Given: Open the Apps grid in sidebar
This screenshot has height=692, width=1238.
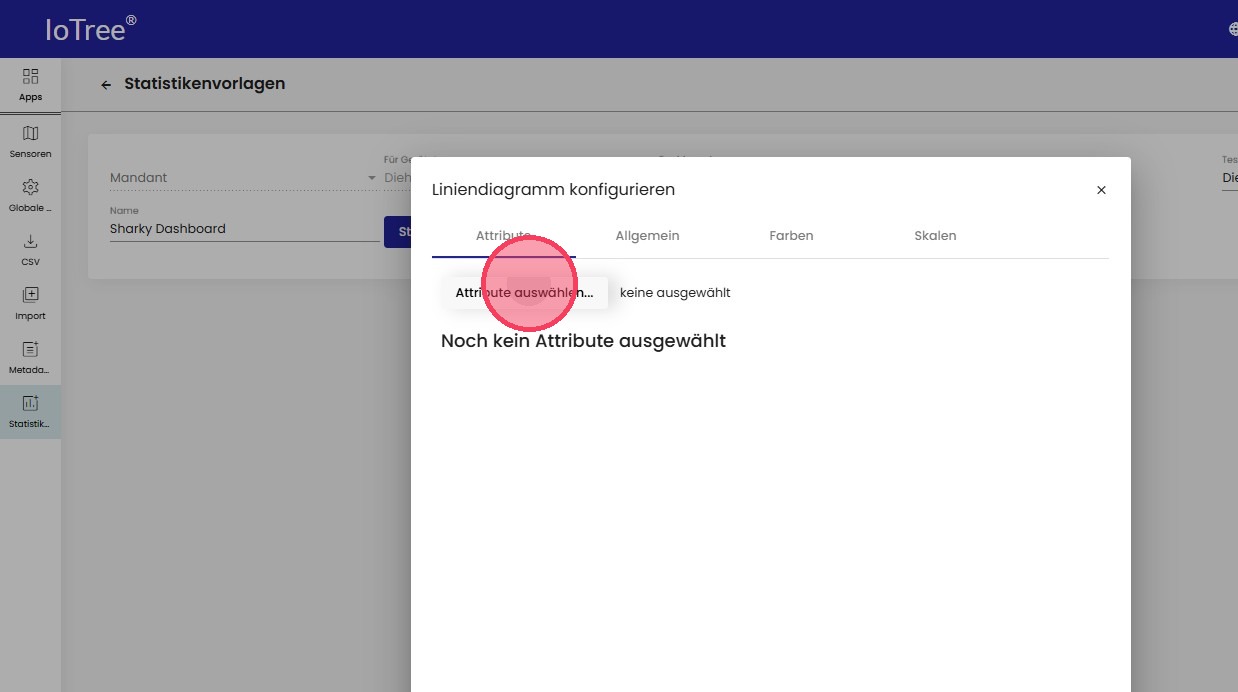Looking at the screenshot, I should 30,84.
